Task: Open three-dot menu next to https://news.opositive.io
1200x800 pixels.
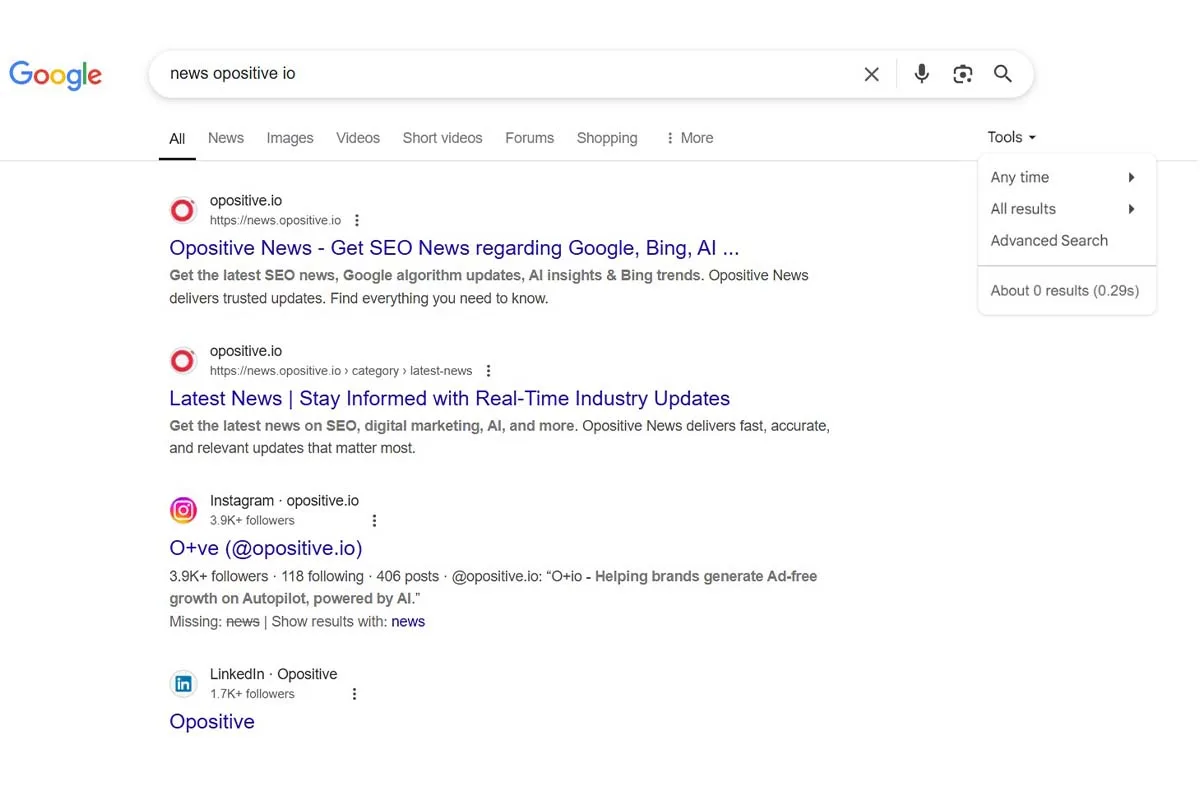Action: coord(357,221)
